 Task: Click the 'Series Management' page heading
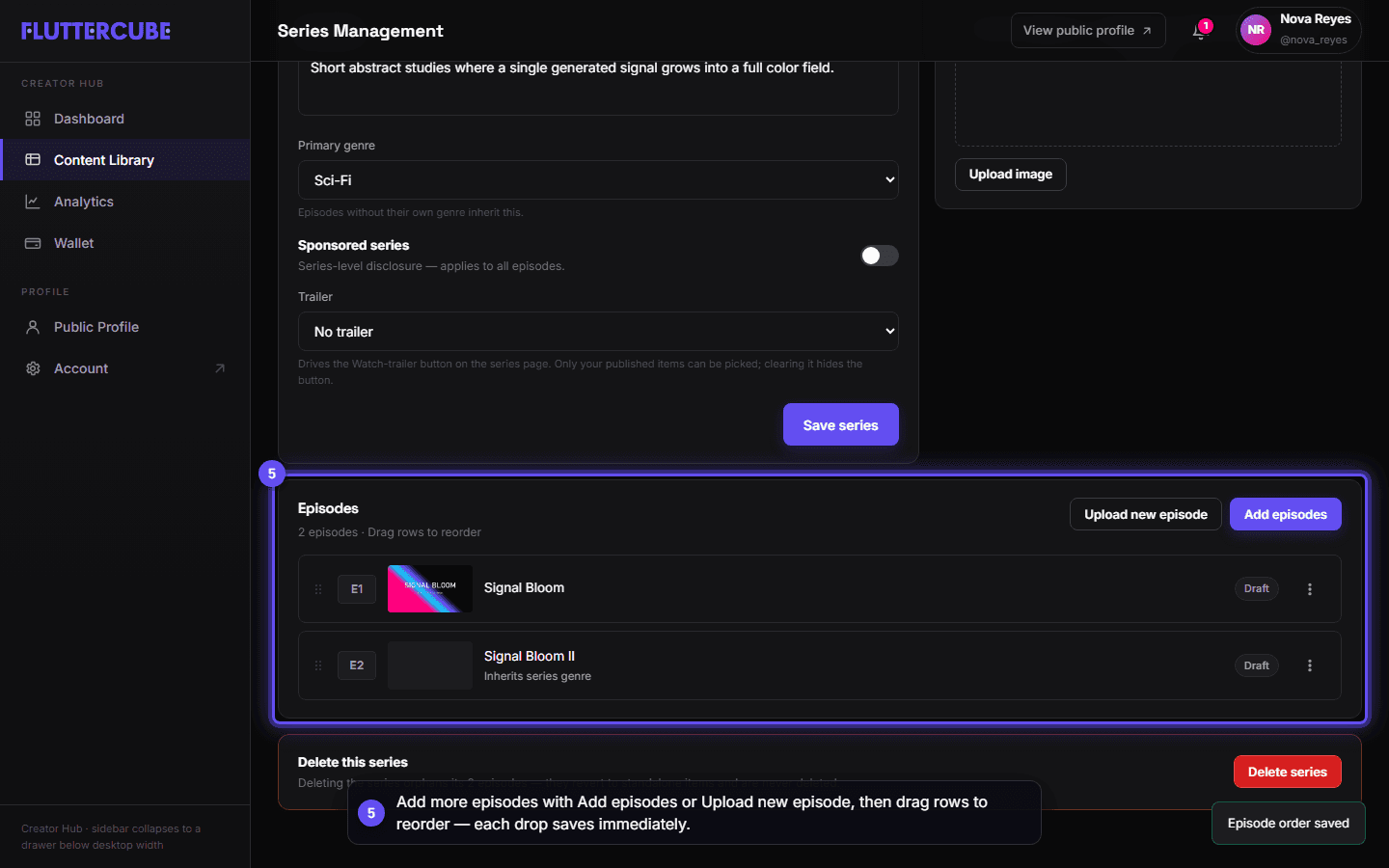(x=361, y=31)
